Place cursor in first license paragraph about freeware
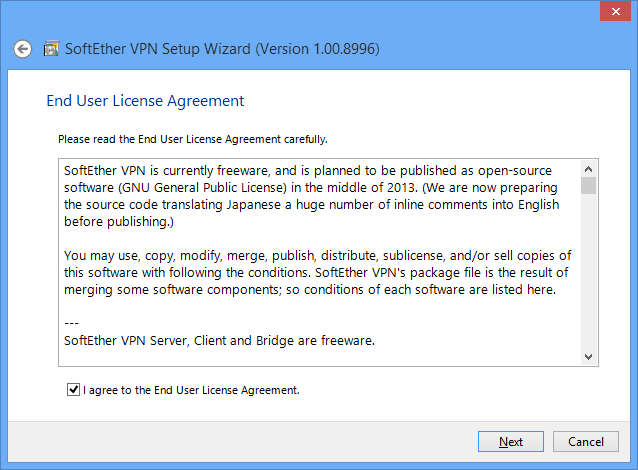 point(312,196)
